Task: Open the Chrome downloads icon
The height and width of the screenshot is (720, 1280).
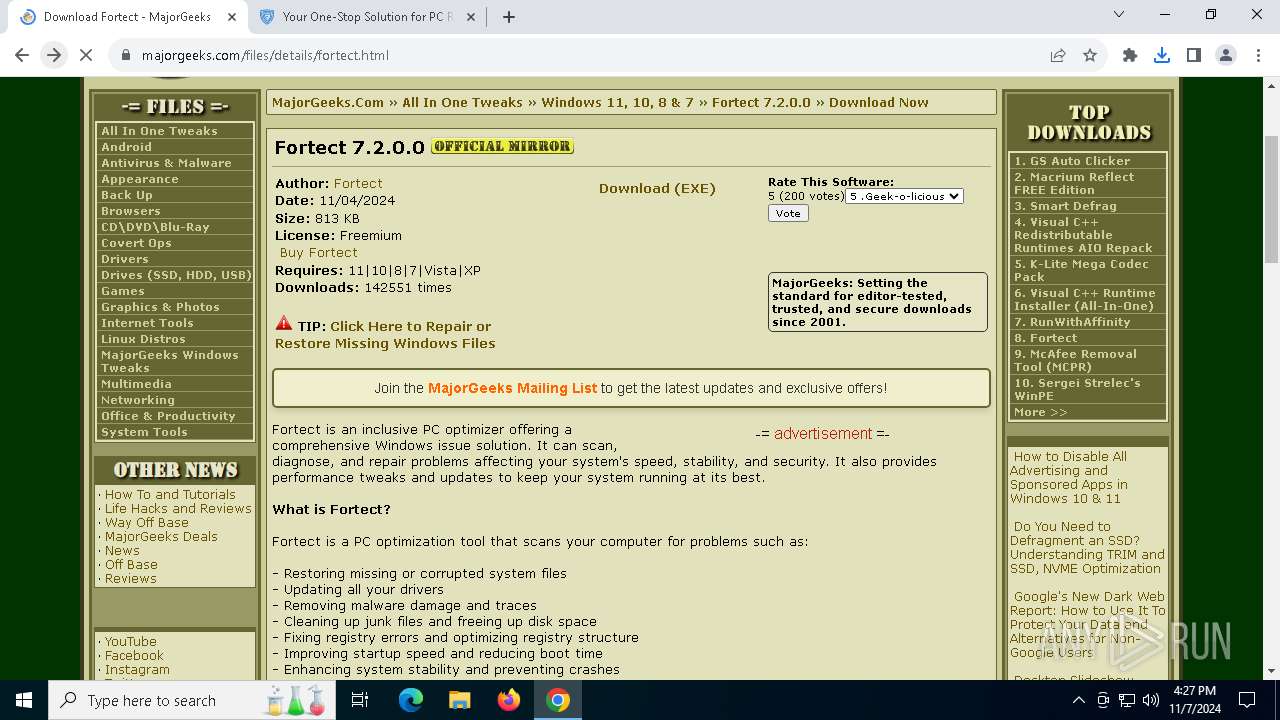Action: (1162, 55)
